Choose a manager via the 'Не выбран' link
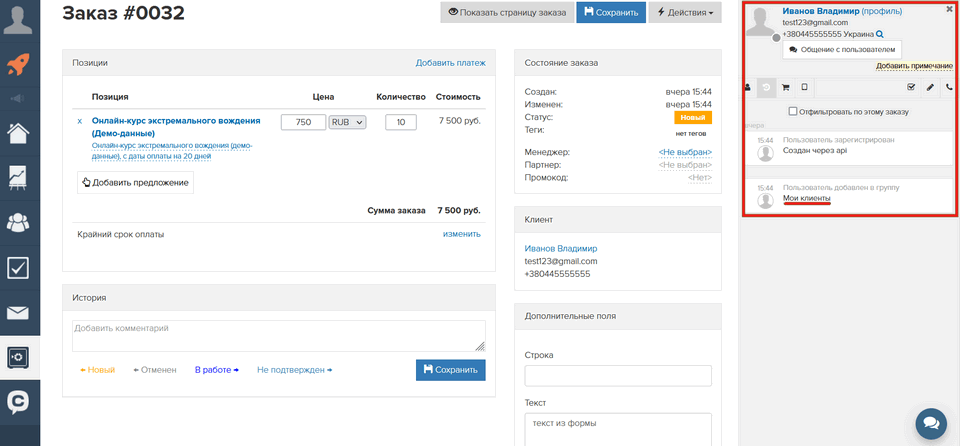Screen dimensions: 960x446 click(x=684, y=152)
